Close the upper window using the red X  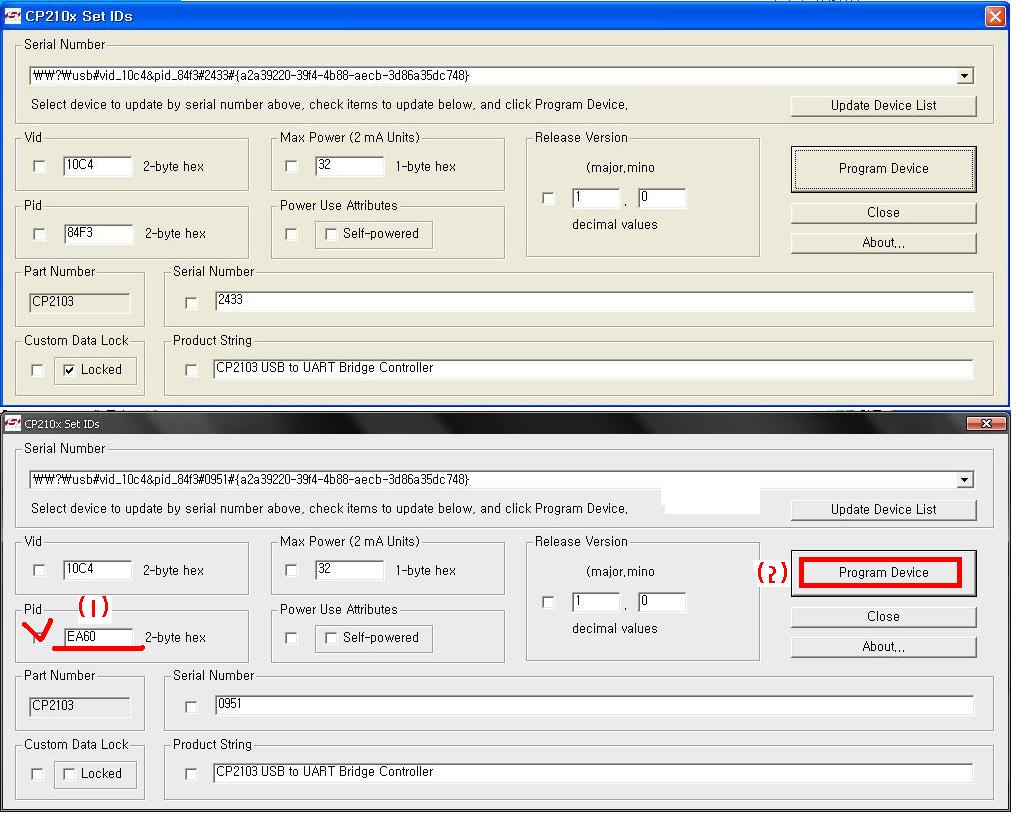coord(994,16)
